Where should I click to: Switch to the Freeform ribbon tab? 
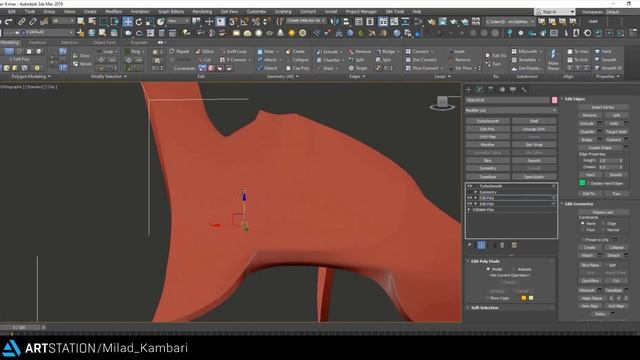click(x=38, y=42)
